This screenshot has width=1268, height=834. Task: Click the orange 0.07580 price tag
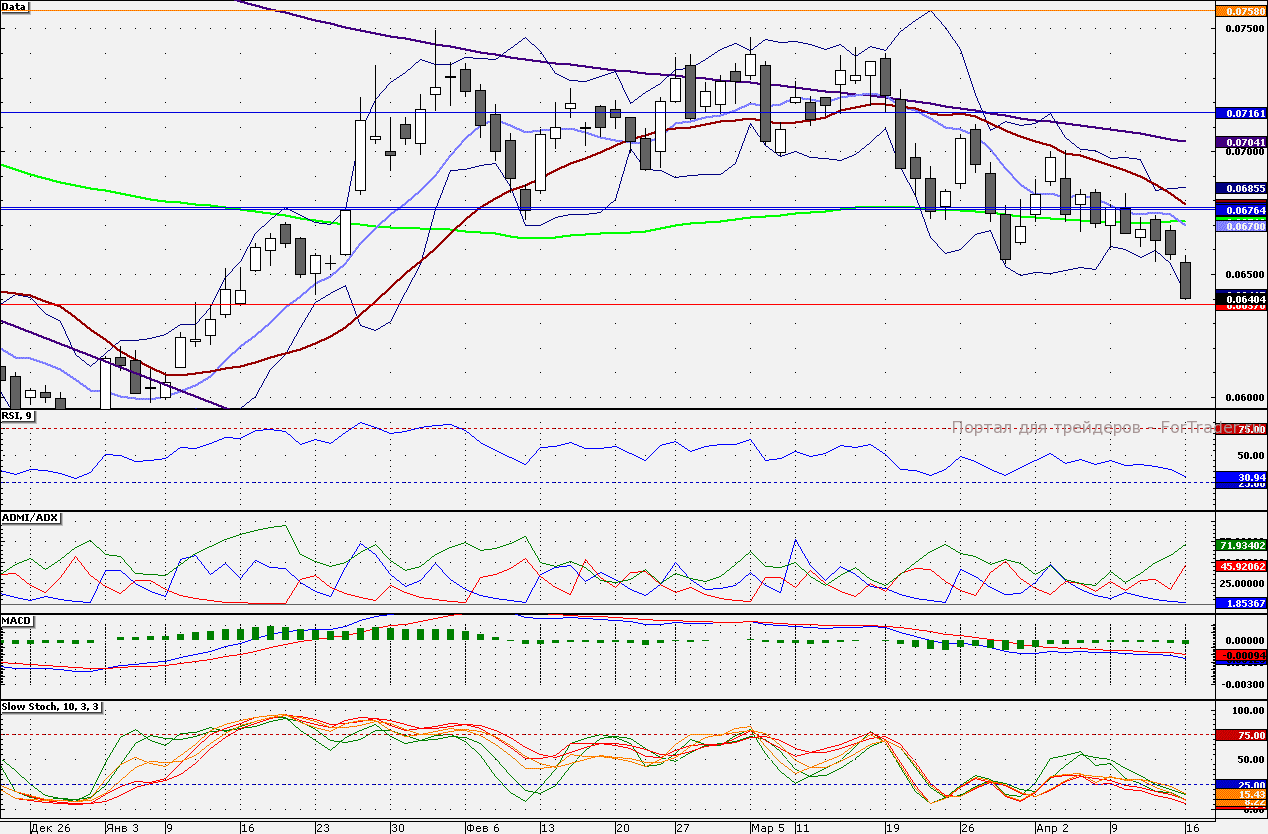[1240, 11]
